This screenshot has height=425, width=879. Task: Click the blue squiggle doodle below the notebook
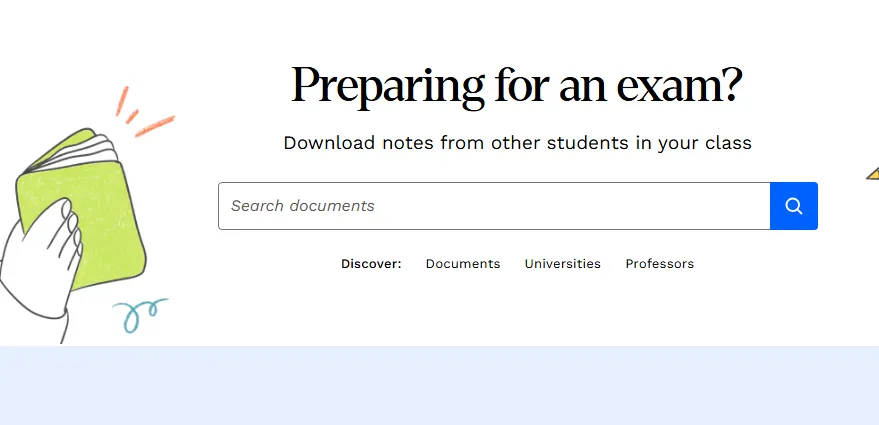140,312
